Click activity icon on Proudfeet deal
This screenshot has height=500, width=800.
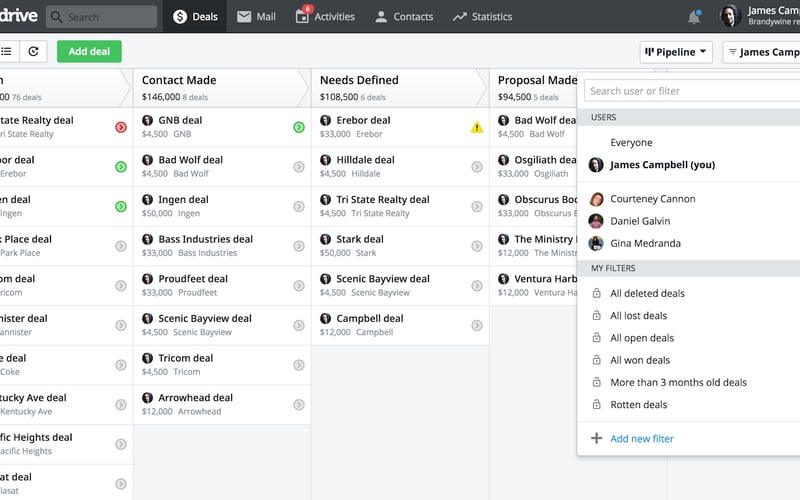tap(299, 286)
